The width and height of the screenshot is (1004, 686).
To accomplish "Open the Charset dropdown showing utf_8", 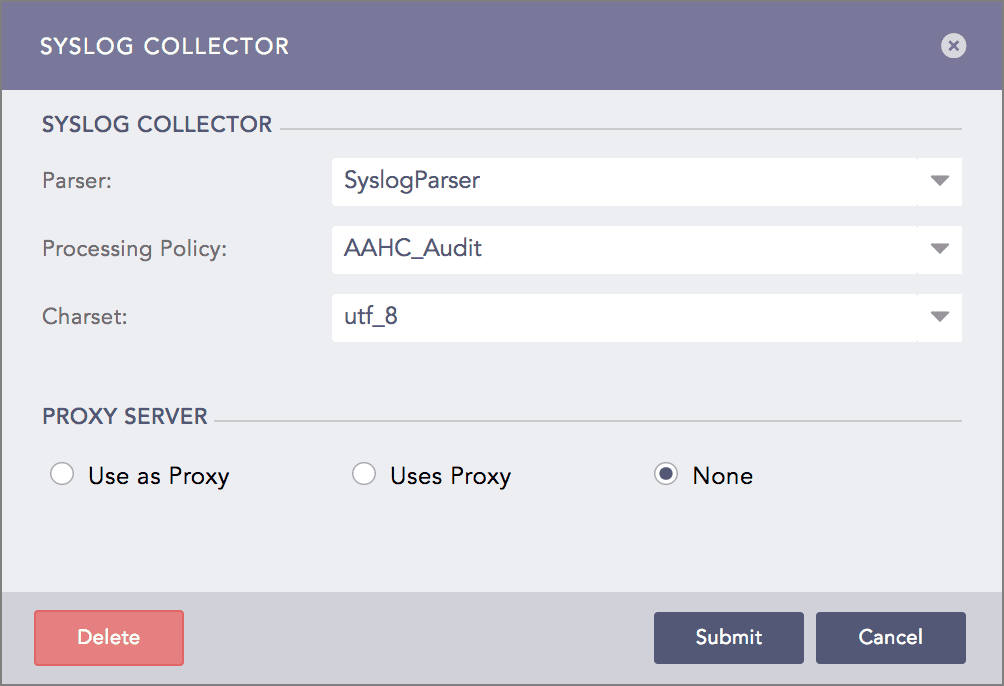I will [x=646, y=317].
